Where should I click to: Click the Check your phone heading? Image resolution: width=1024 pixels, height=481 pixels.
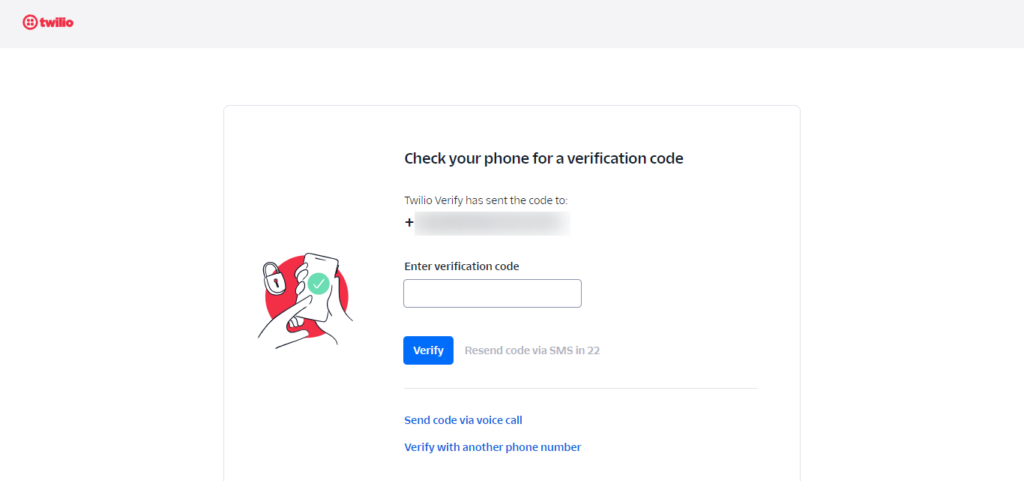click(x=543, y=158)
